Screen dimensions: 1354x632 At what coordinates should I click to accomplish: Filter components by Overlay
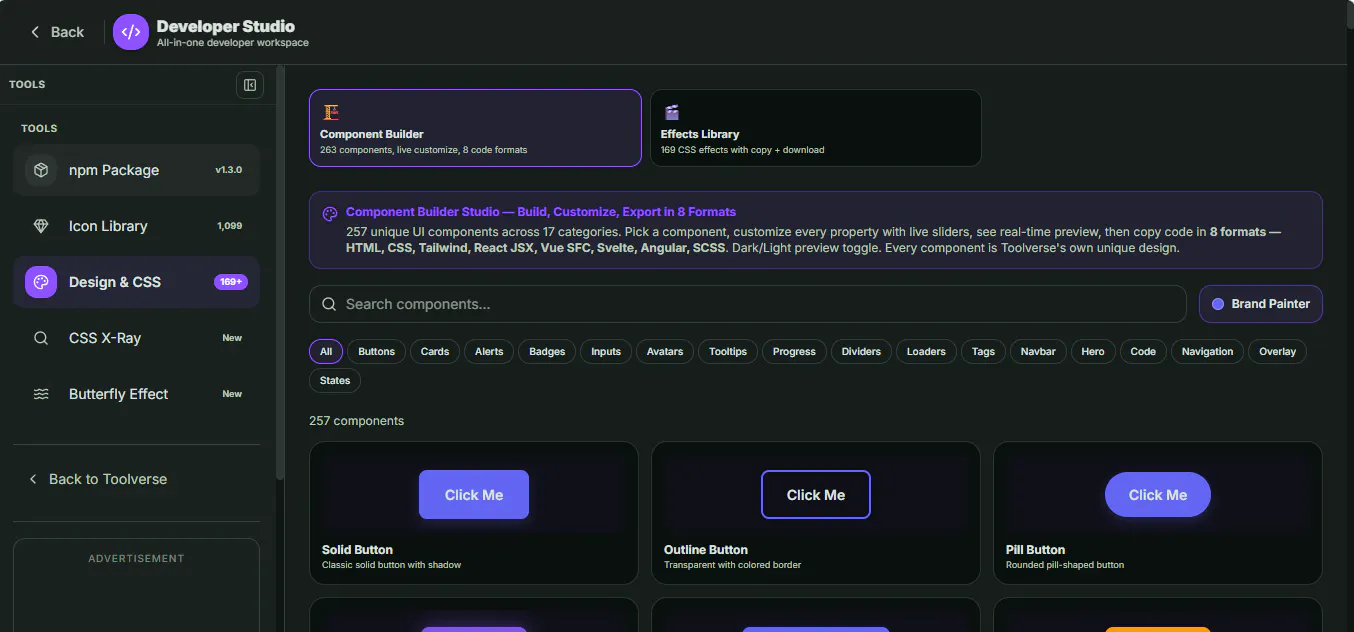coord(1277,352)
